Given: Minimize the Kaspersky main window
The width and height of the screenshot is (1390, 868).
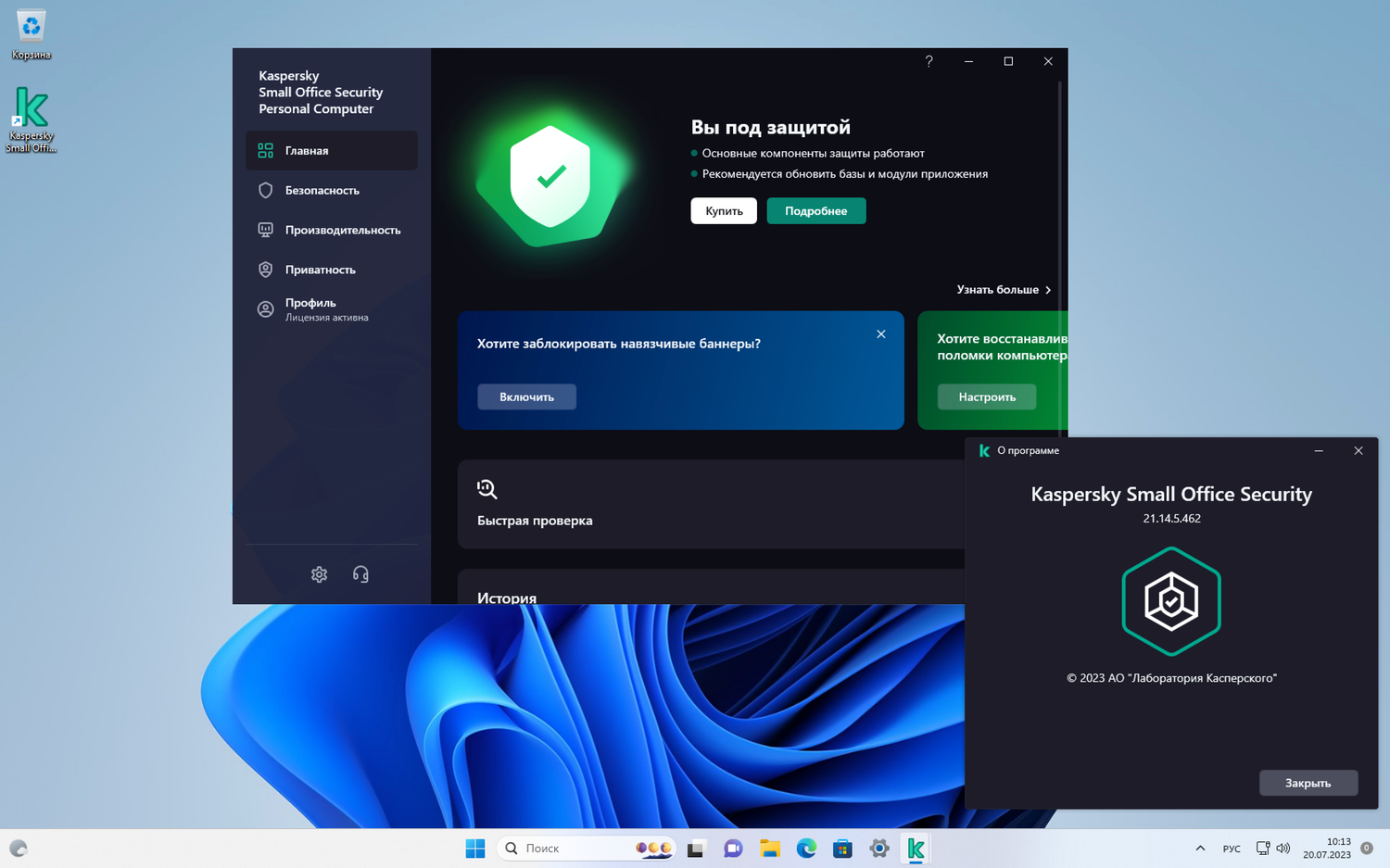Looking at the screenshot, I should pos(968,61).
